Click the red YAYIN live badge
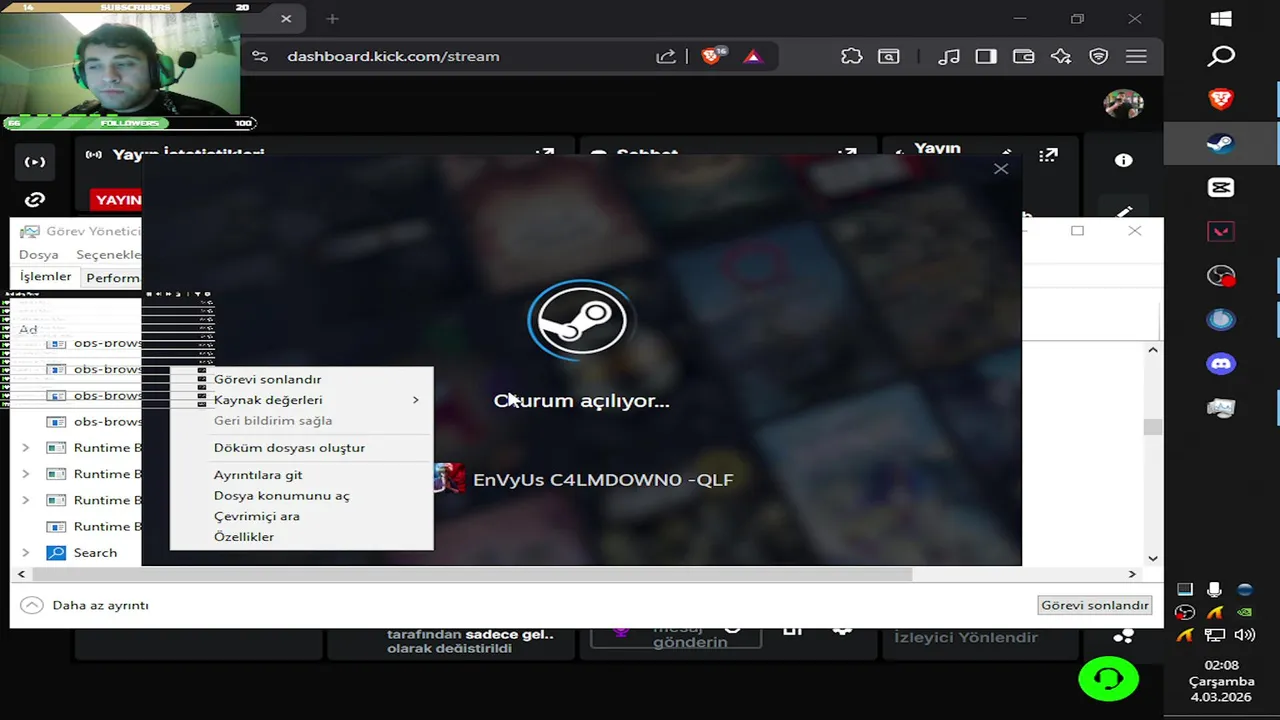The image size is (1280, 720). [116, 200]
